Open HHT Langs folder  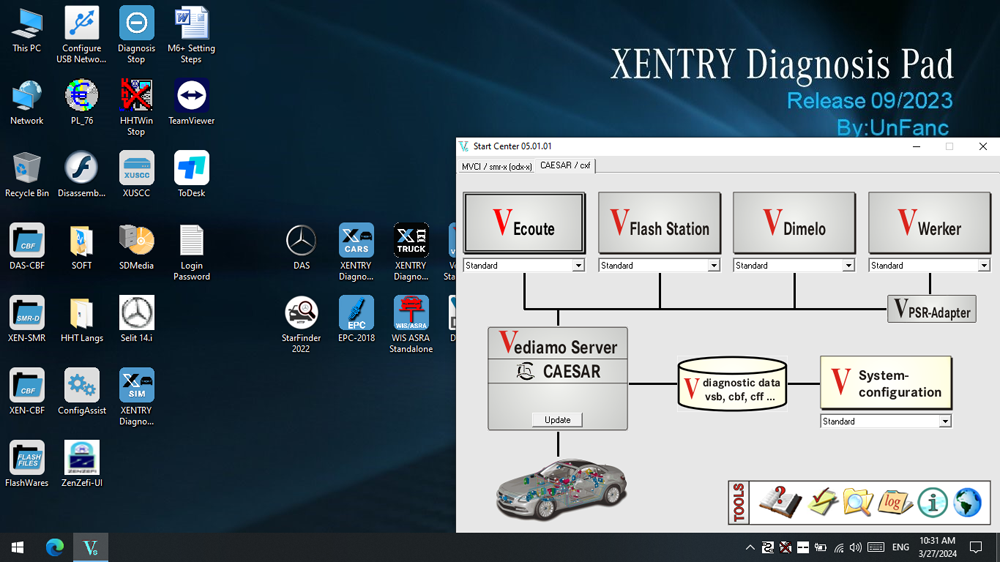pos(82,319)
